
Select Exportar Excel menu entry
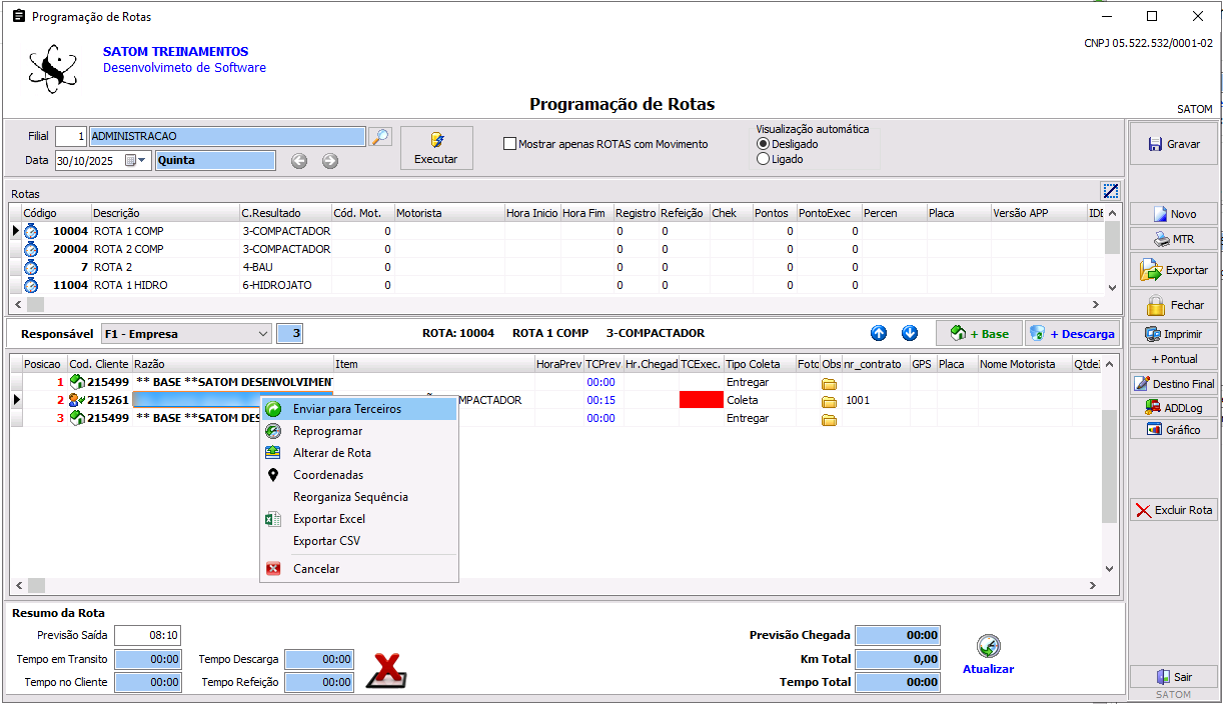point(328,519)
